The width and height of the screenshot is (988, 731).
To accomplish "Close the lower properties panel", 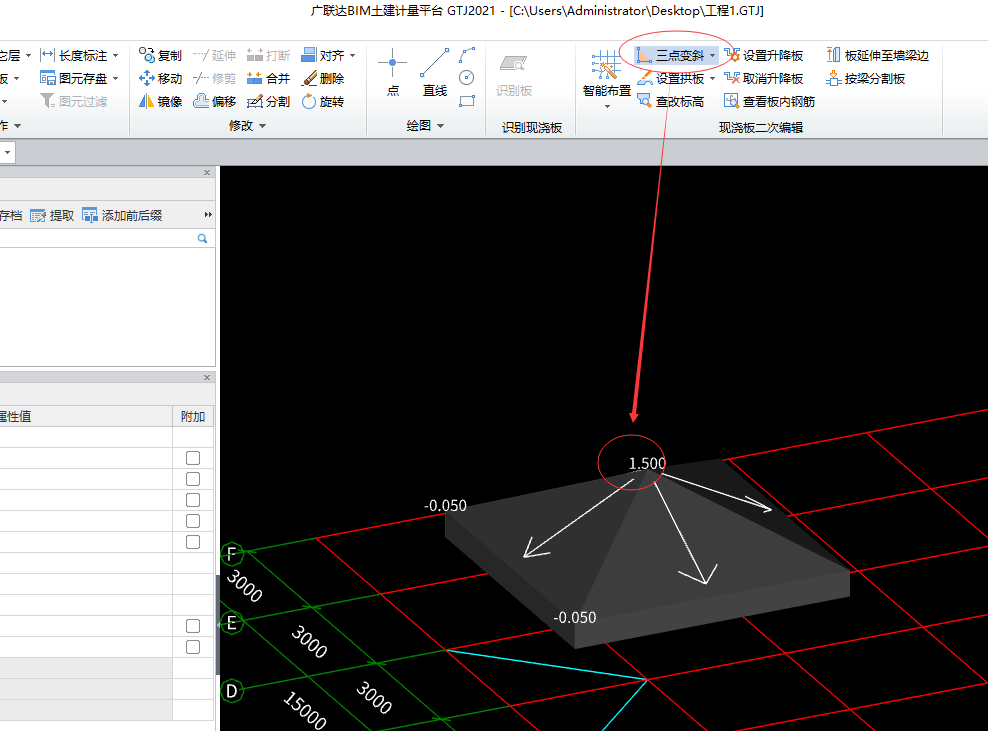I will click(207, 377).
